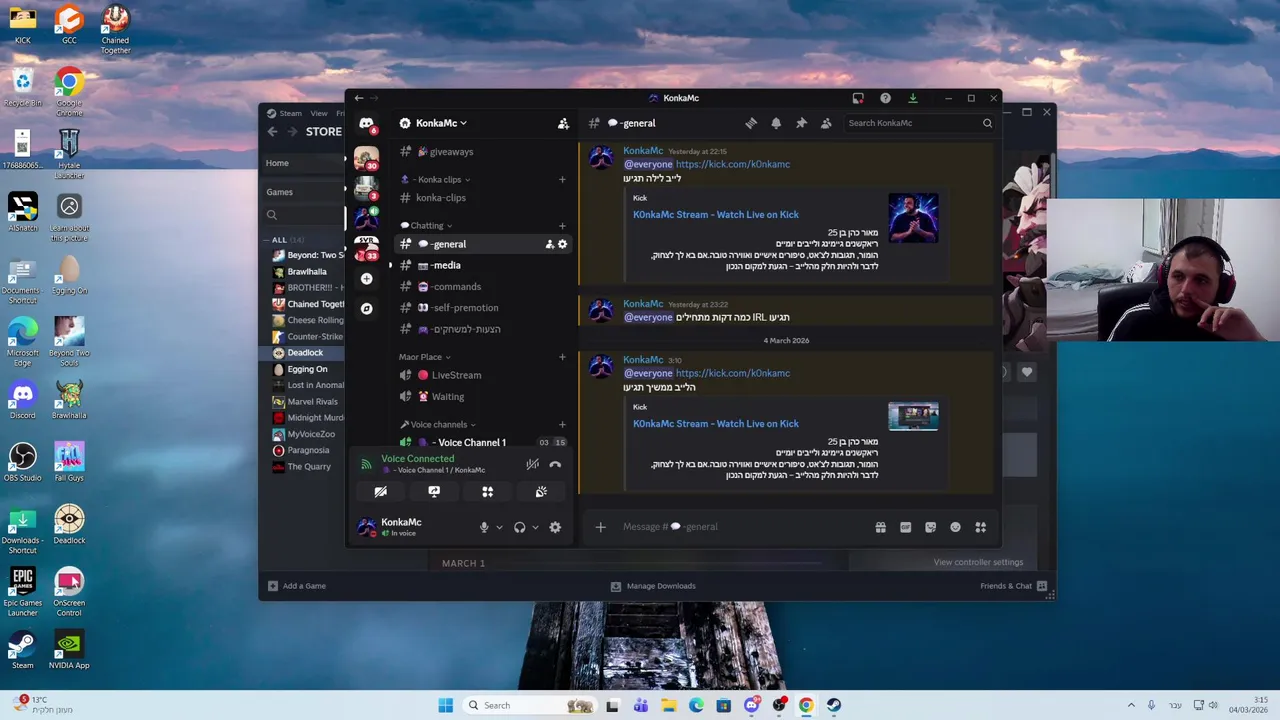Create channel in Maor Place category
Screen dimensions: 1280x720
point(562,357)
